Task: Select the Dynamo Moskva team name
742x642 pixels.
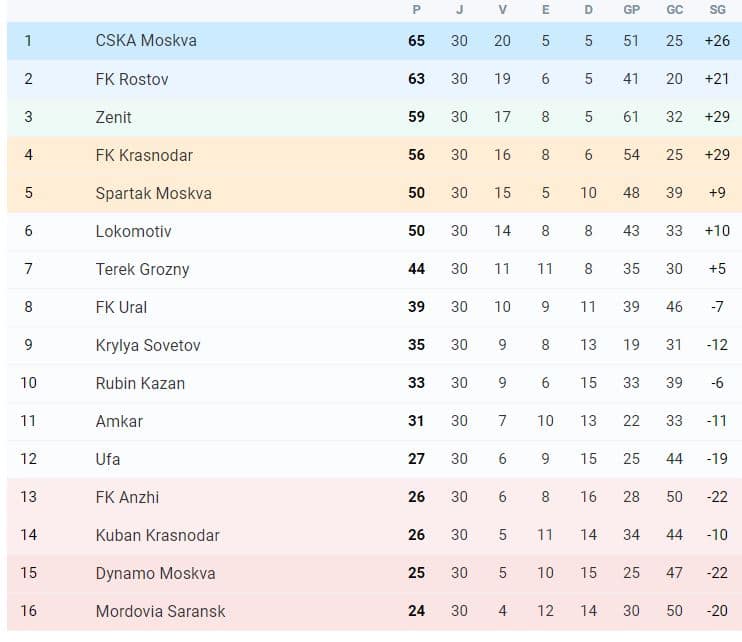Action: pos(155,573)
